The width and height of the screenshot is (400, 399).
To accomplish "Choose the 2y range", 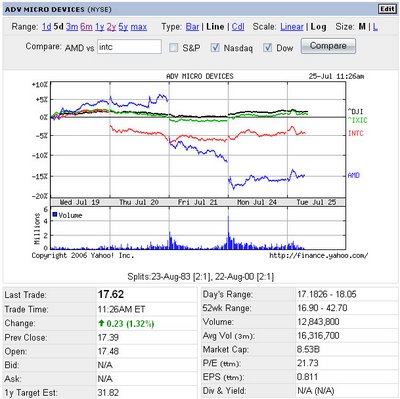I will click(x=111, y=27).
